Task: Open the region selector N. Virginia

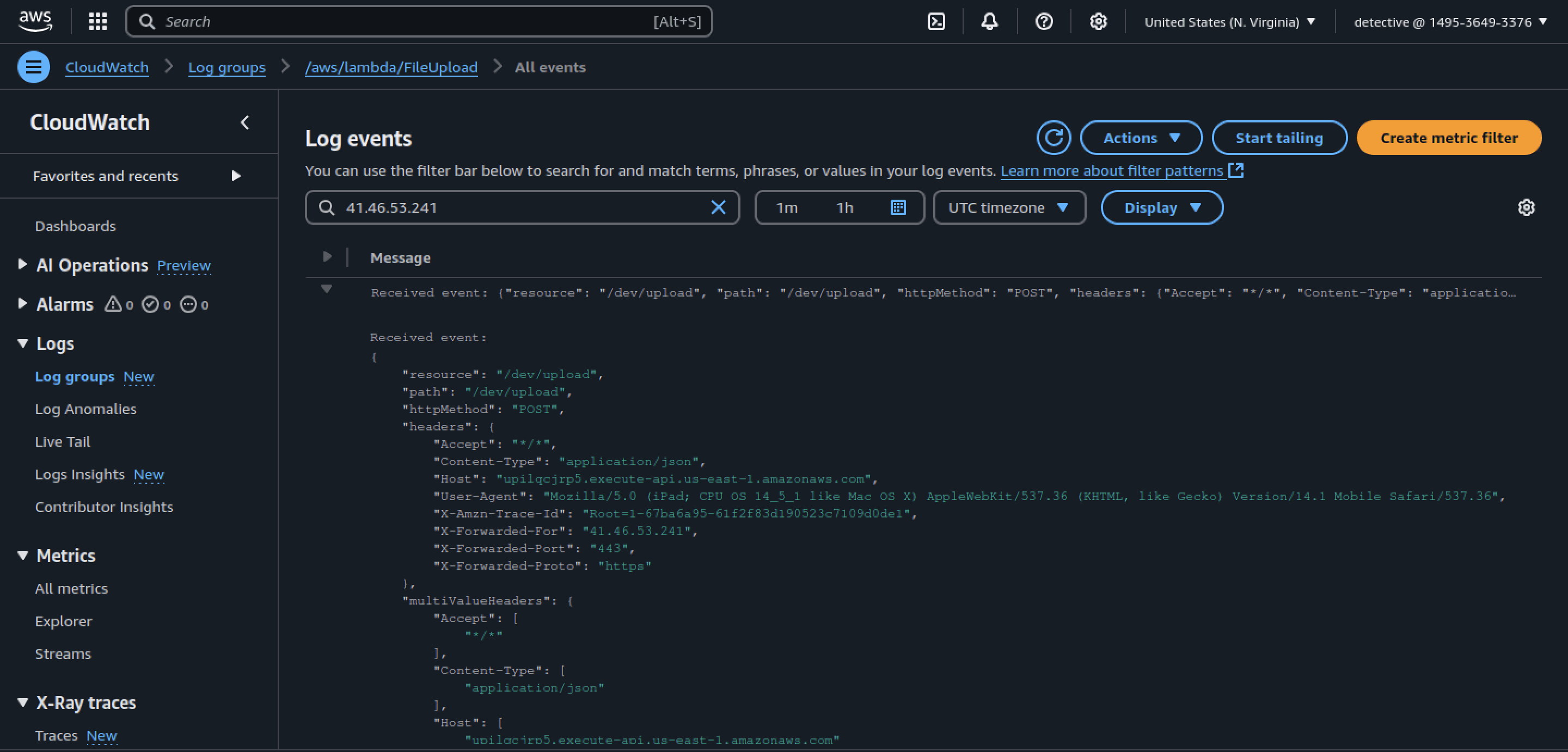Action: pos(1229,22)
